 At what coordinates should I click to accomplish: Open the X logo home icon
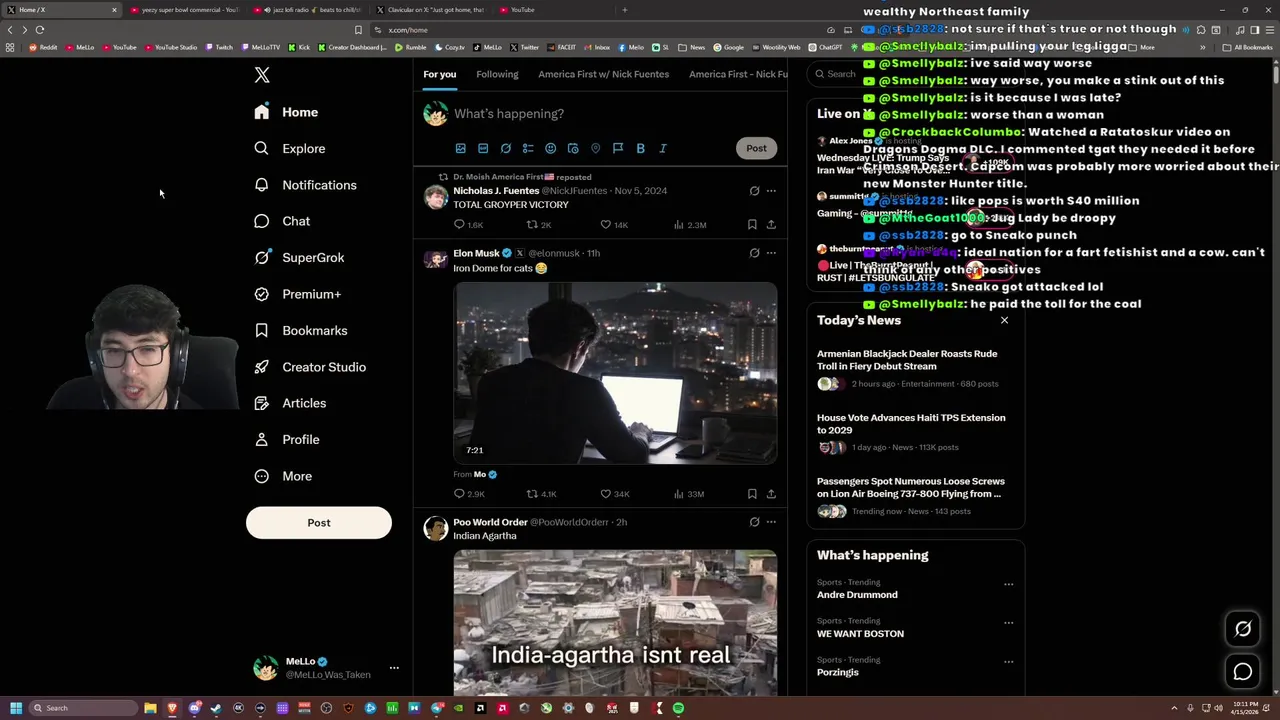pos(262,75)
